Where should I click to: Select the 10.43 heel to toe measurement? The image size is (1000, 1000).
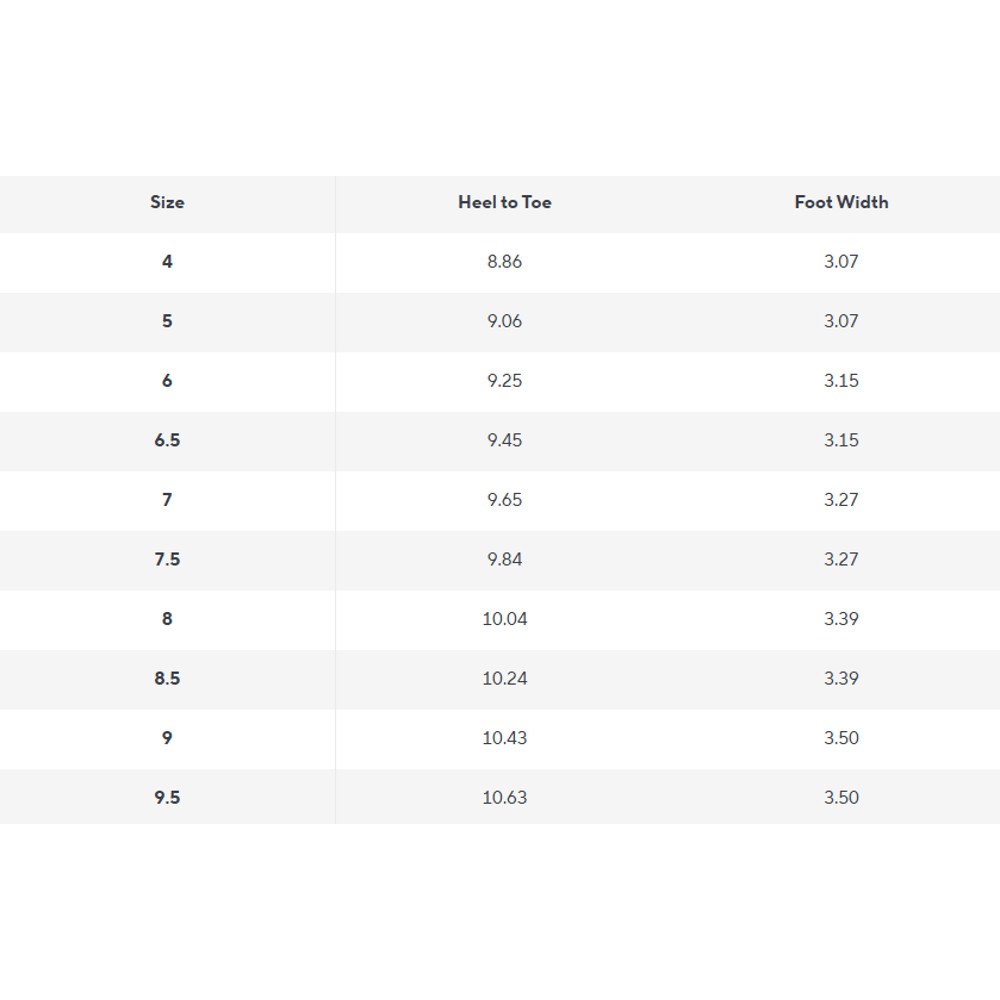tap(504, 738)
